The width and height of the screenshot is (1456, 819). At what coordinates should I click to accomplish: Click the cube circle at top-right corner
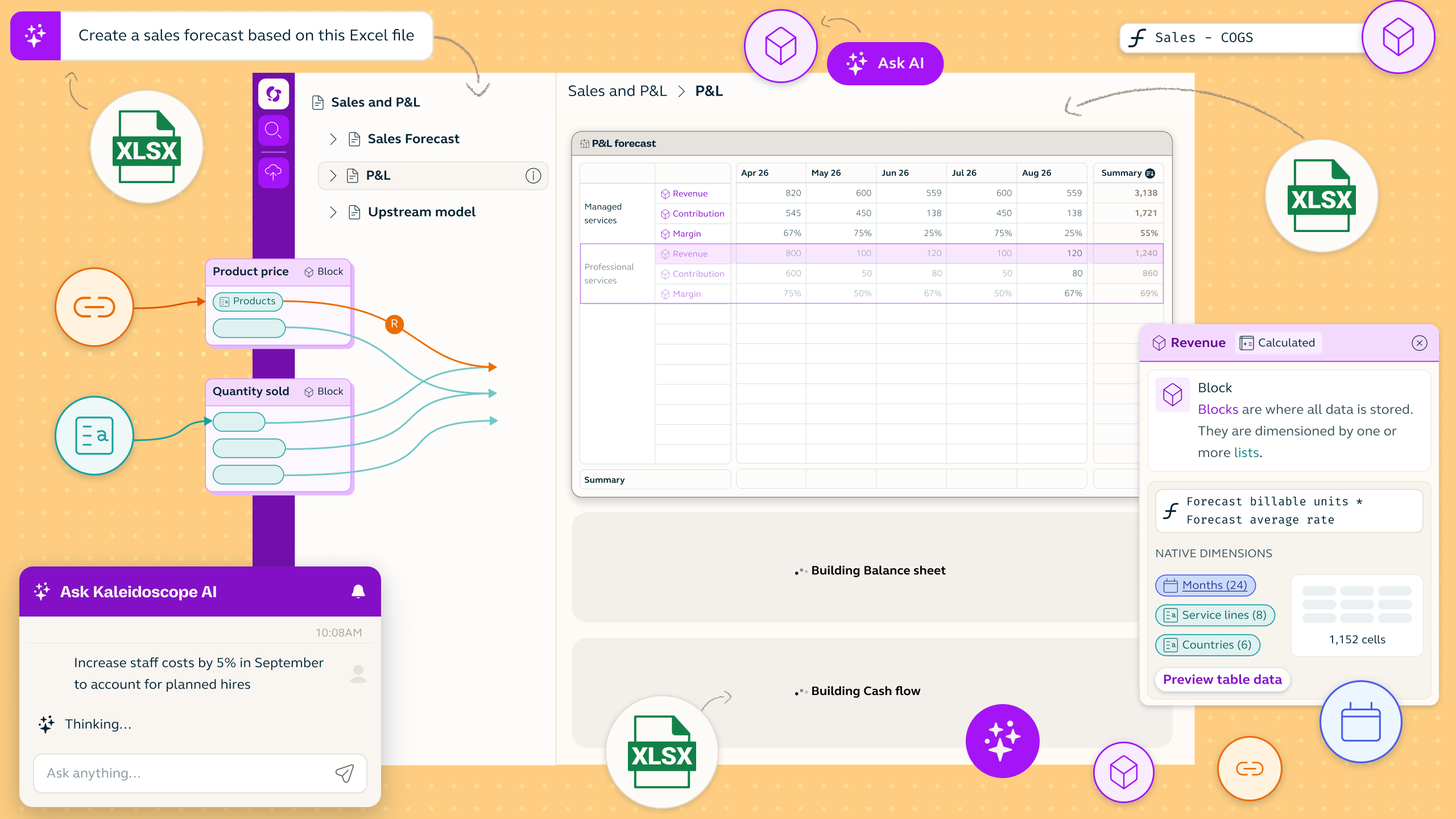(1398, 38)
